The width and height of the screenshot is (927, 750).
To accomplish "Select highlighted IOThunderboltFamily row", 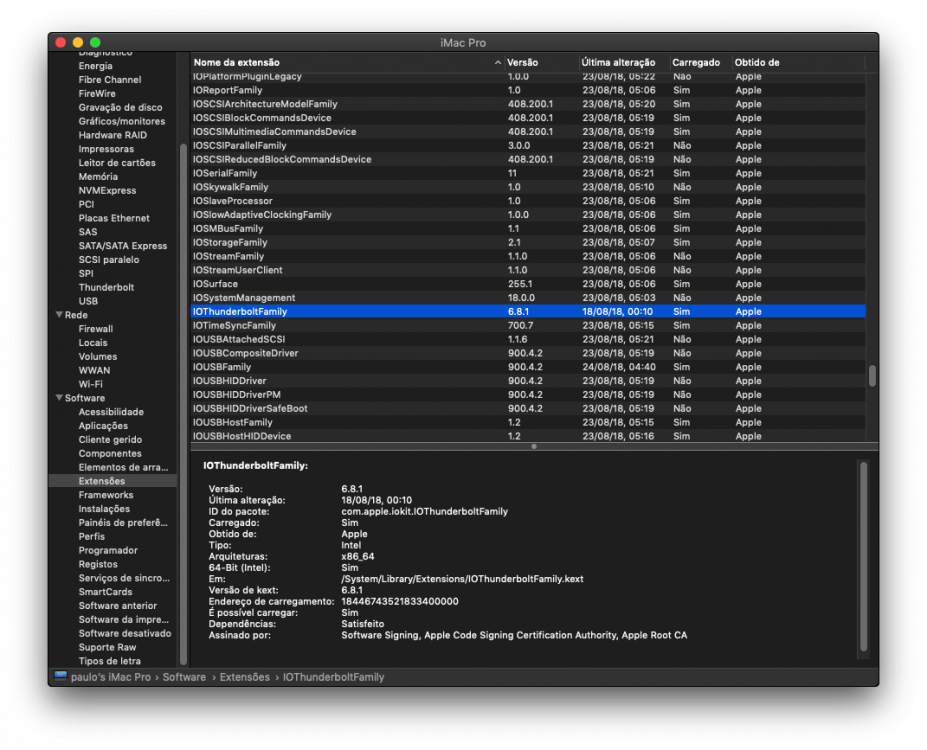I will point(528,311).
